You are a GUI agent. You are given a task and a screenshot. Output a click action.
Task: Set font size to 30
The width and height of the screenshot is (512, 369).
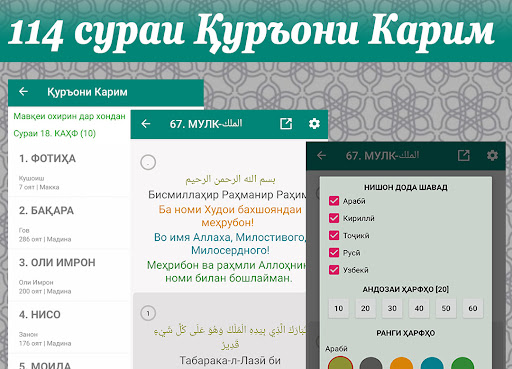point(392,308)
